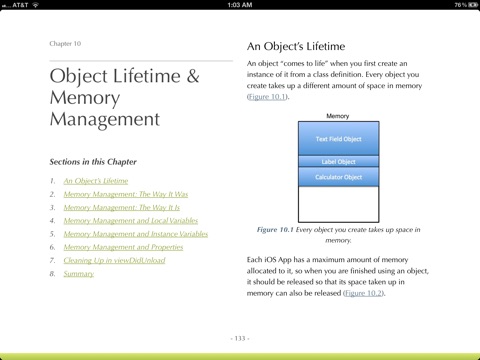Tap the 76% battery percentage text
The width and height of the screenshot is (480, 360).
point(461,5)
